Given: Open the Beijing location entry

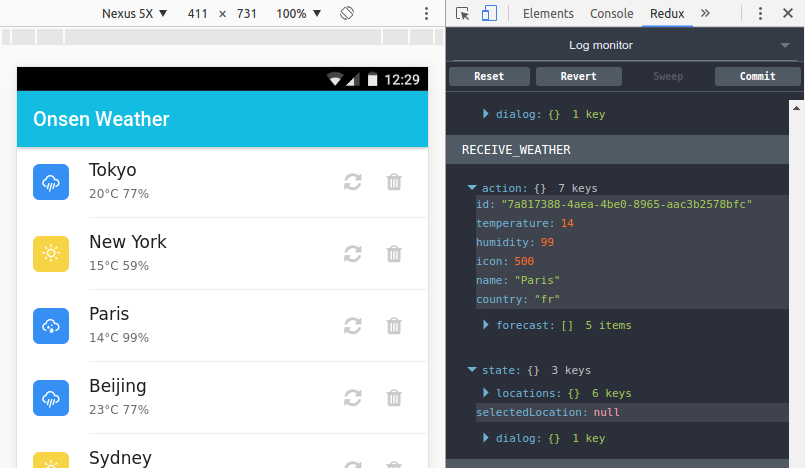Looking at the screenshot, I should pyautogui.click(x=222, y=397).
